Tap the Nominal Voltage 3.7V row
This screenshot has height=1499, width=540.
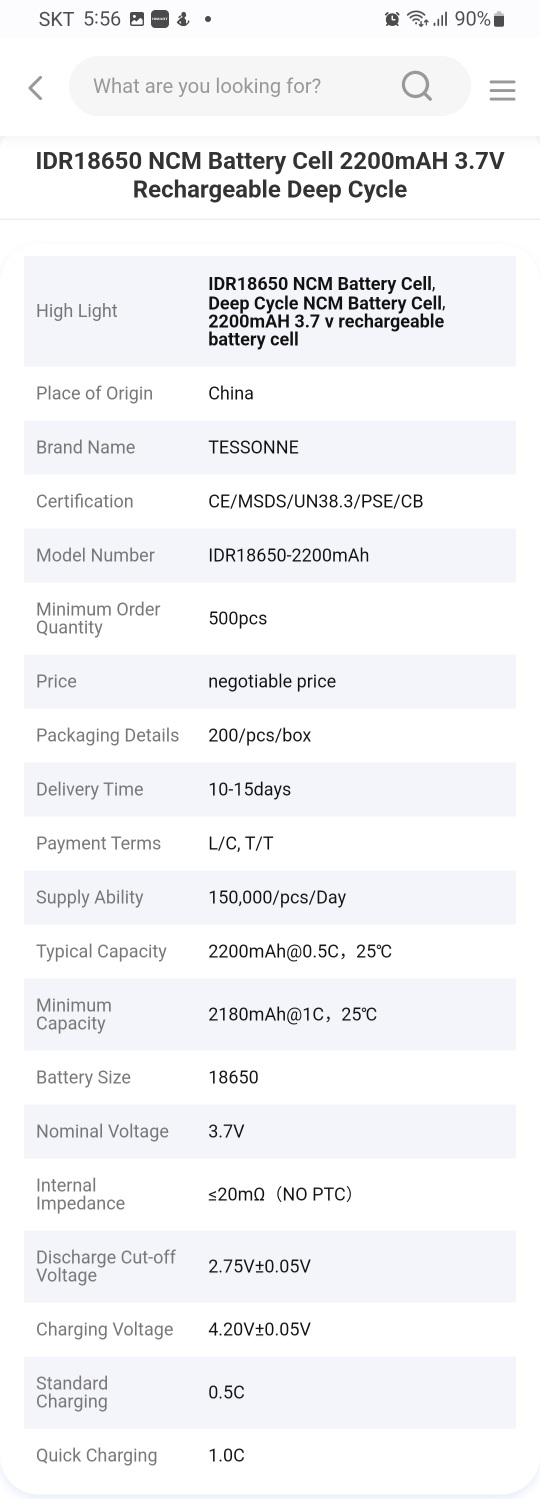270,1131
